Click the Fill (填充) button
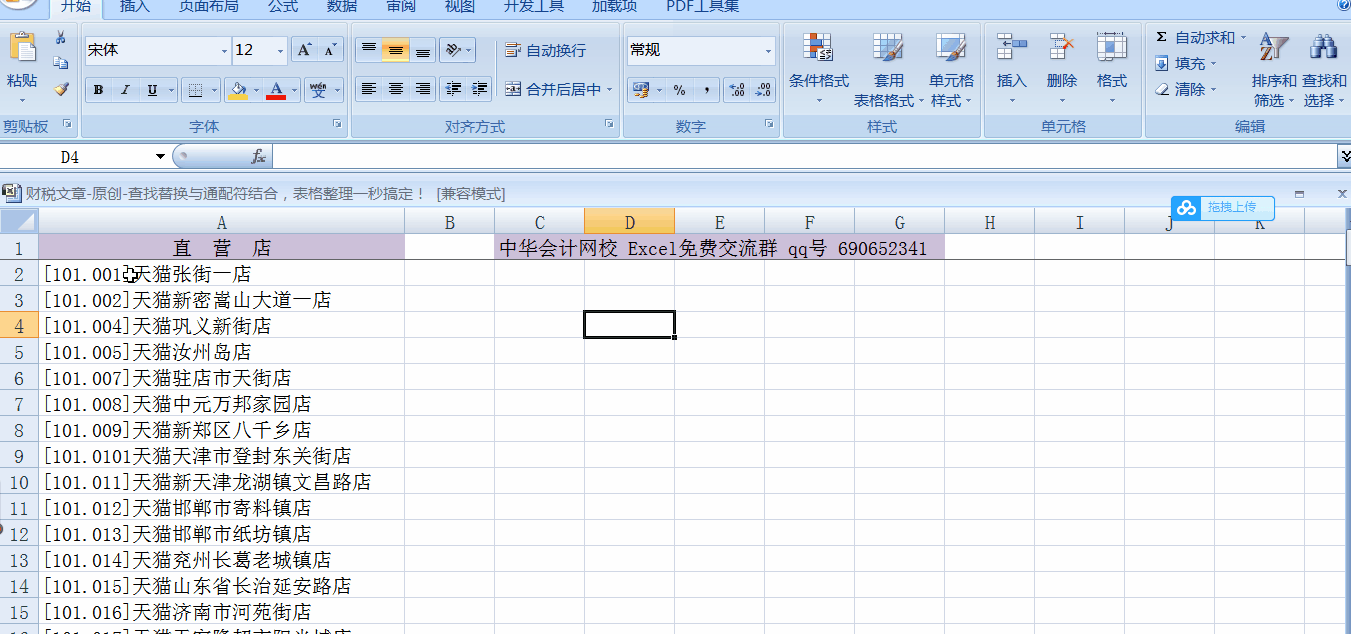 pyautogui.click(x=1185, y=63)
